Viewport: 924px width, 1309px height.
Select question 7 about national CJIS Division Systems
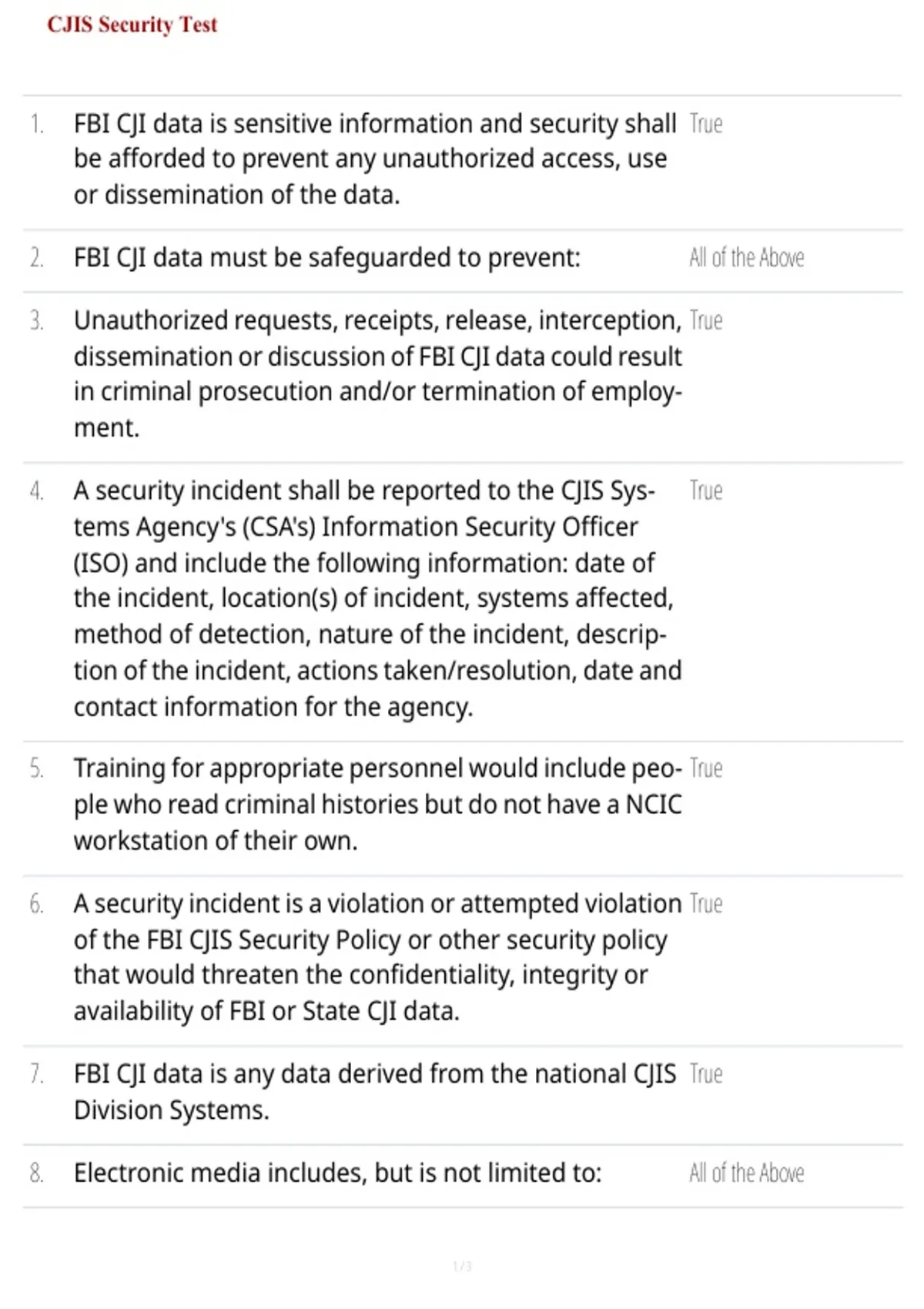tap(375, 1092)
